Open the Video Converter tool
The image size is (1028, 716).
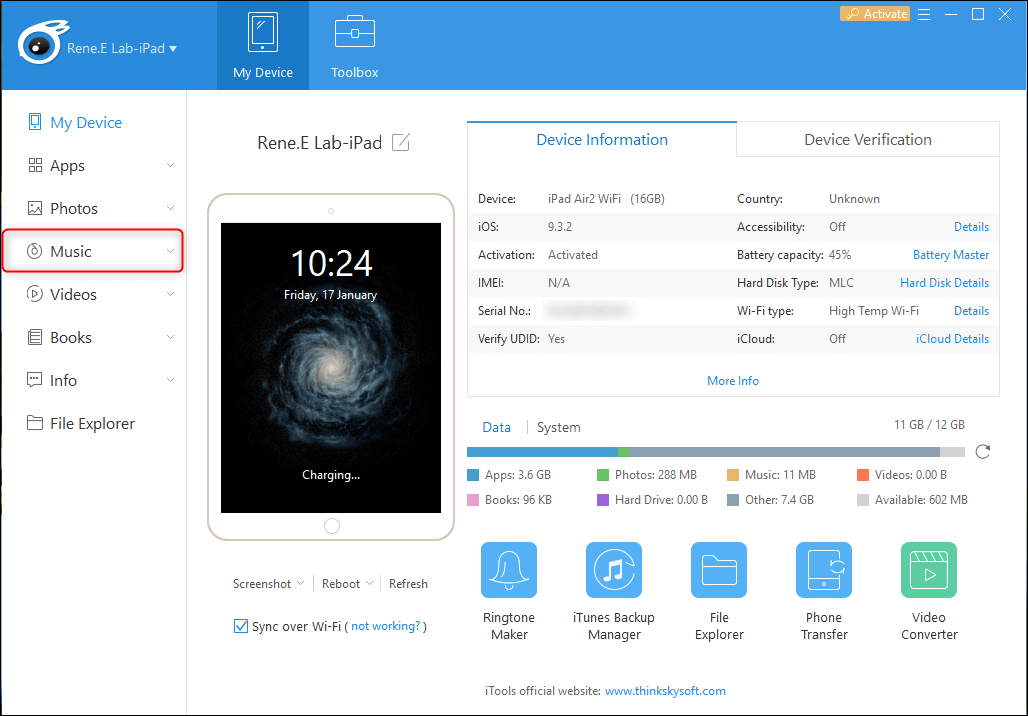(929, 570)
